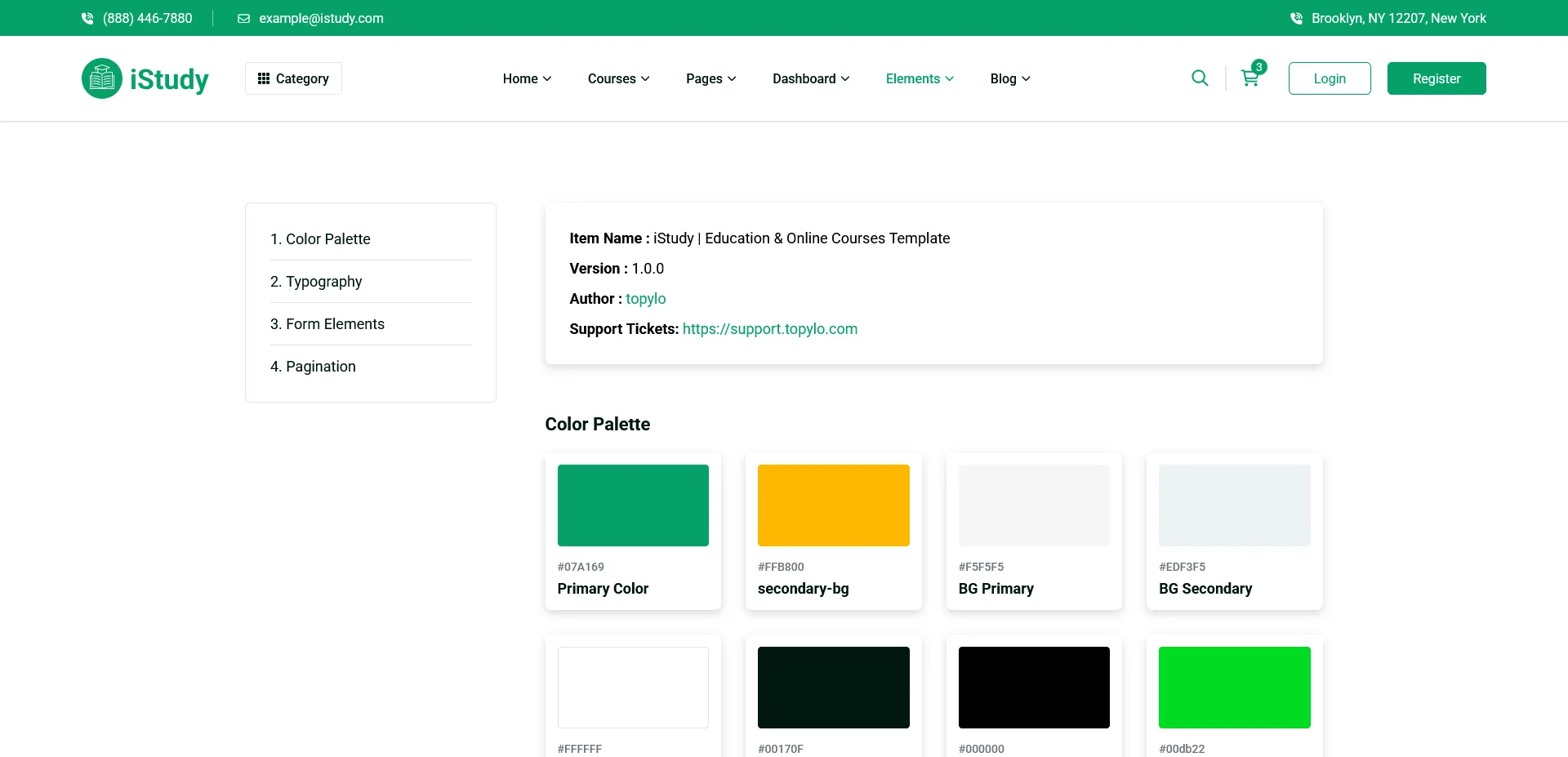Click the iStudy book logo icon
This screenshot has height=757, width=1568.
(x=102, y=78)
